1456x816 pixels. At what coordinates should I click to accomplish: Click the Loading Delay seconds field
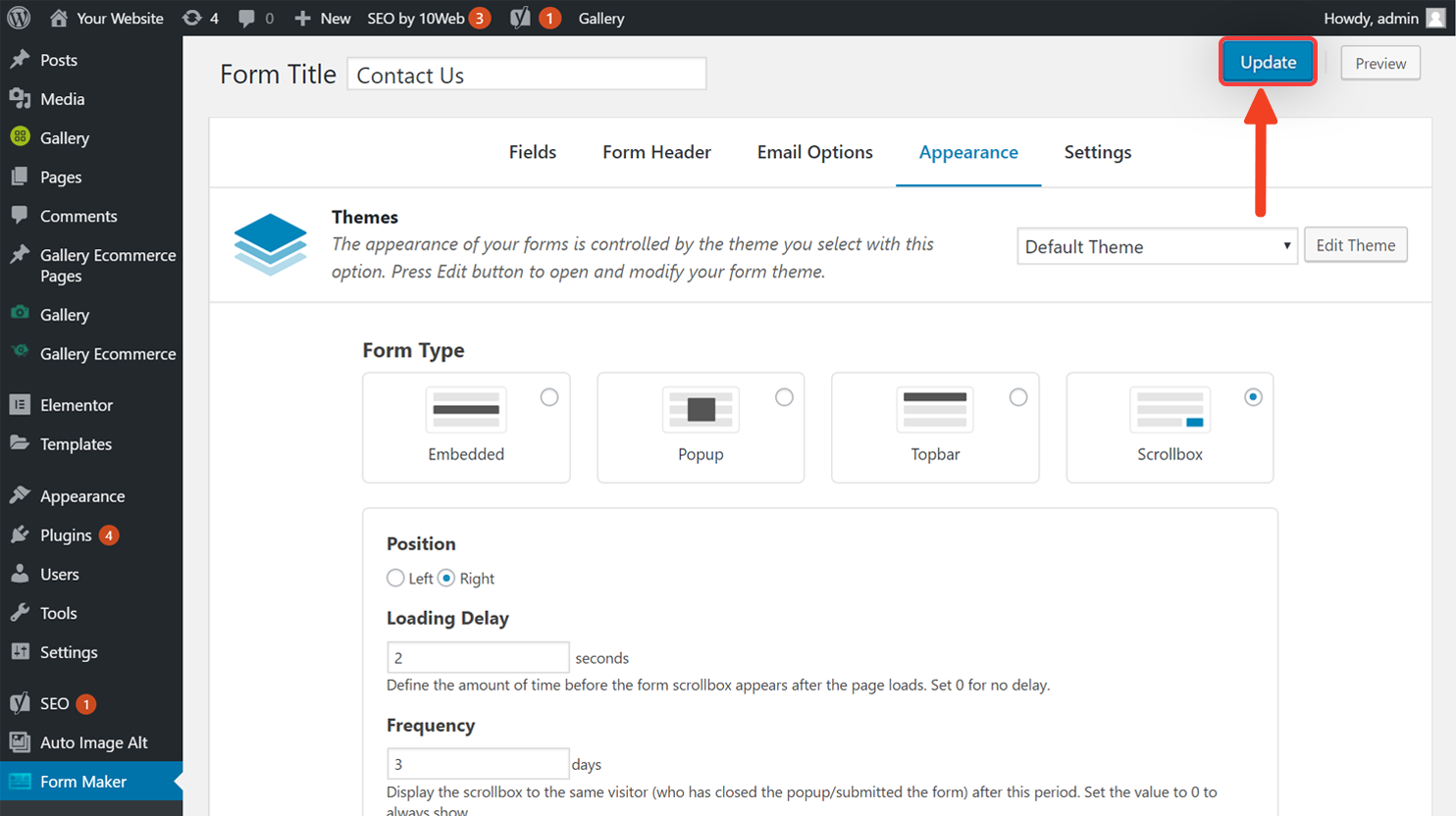(478, 657)
